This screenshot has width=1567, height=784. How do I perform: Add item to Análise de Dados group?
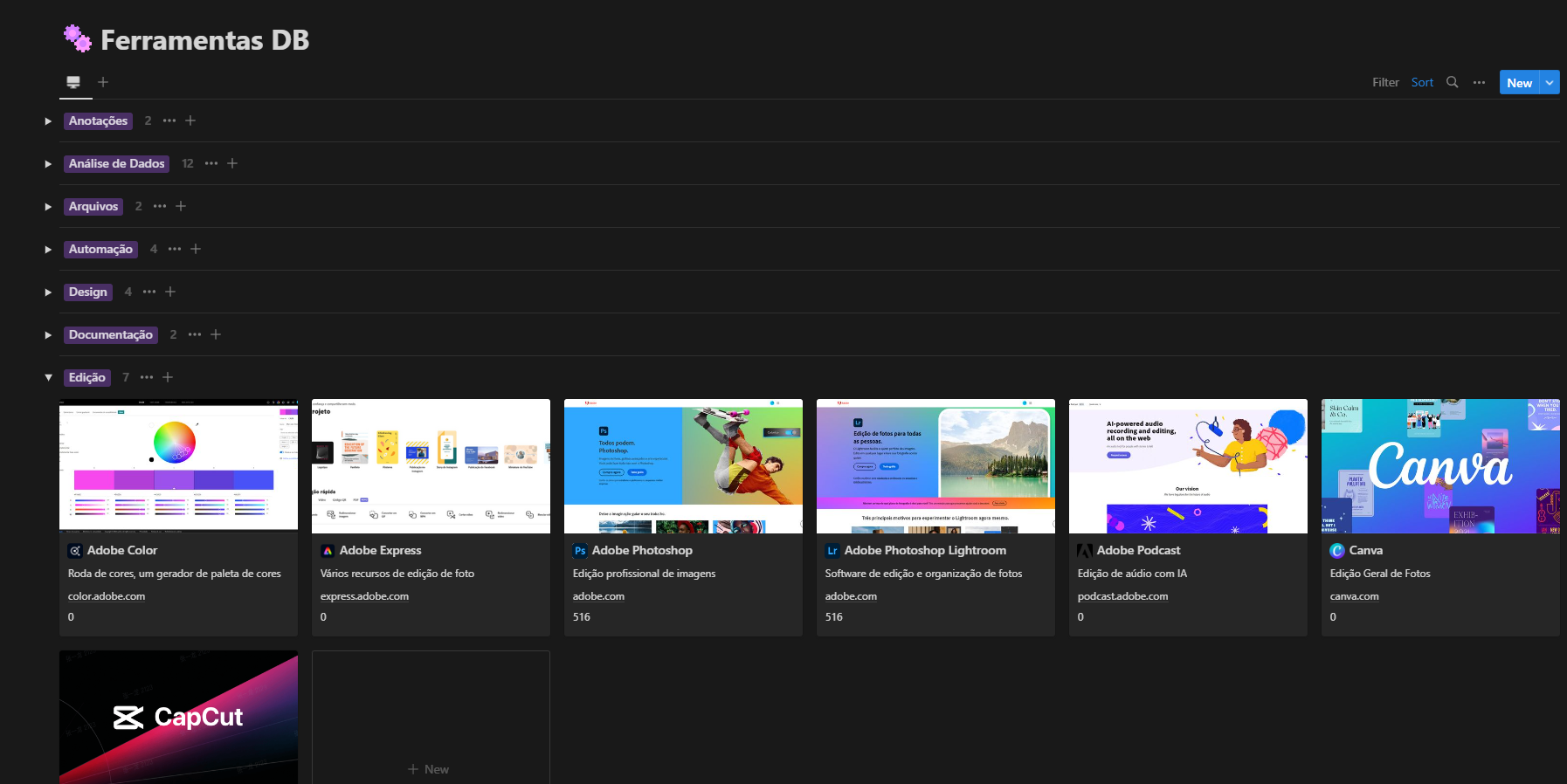click(232, 163)
